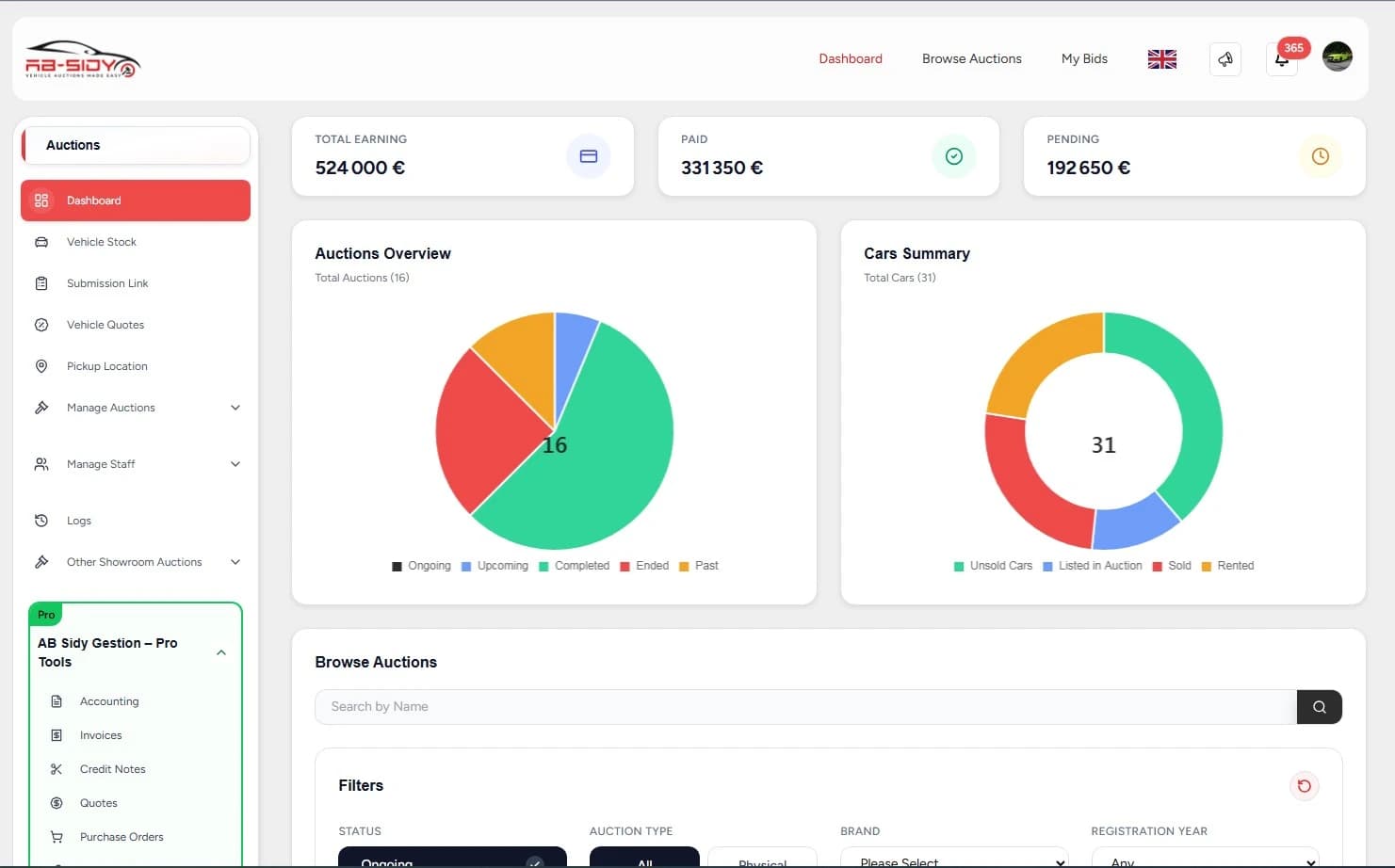
Task: Click the Search by Name field
Action: click(x=805, y=707)
